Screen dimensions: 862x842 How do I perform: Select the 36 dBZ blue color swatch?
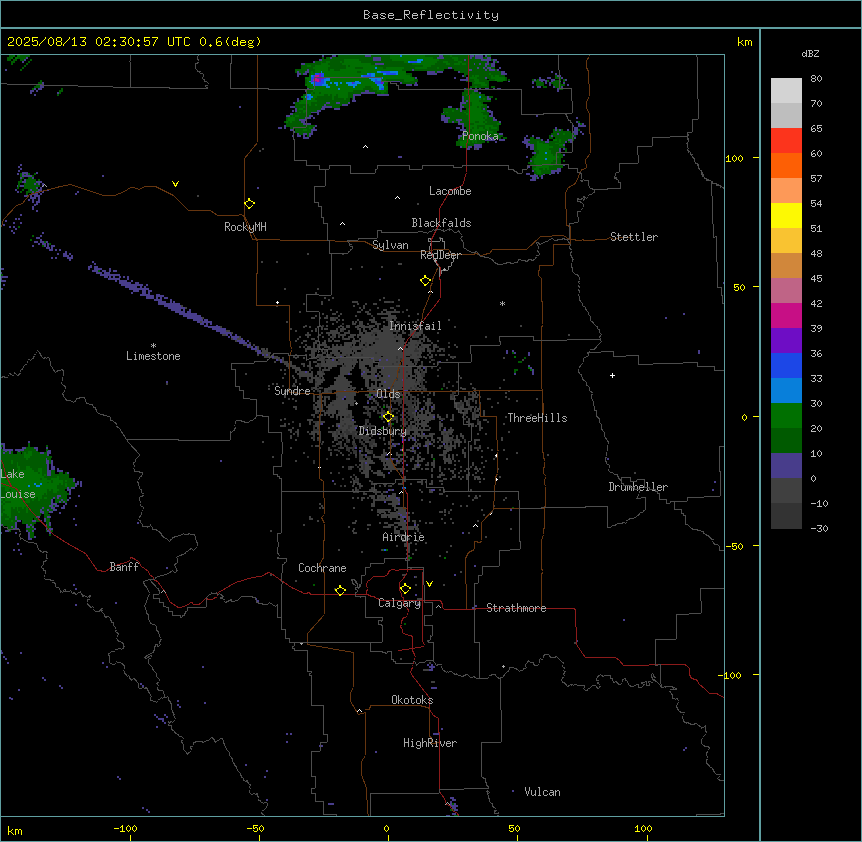(786, 365)
